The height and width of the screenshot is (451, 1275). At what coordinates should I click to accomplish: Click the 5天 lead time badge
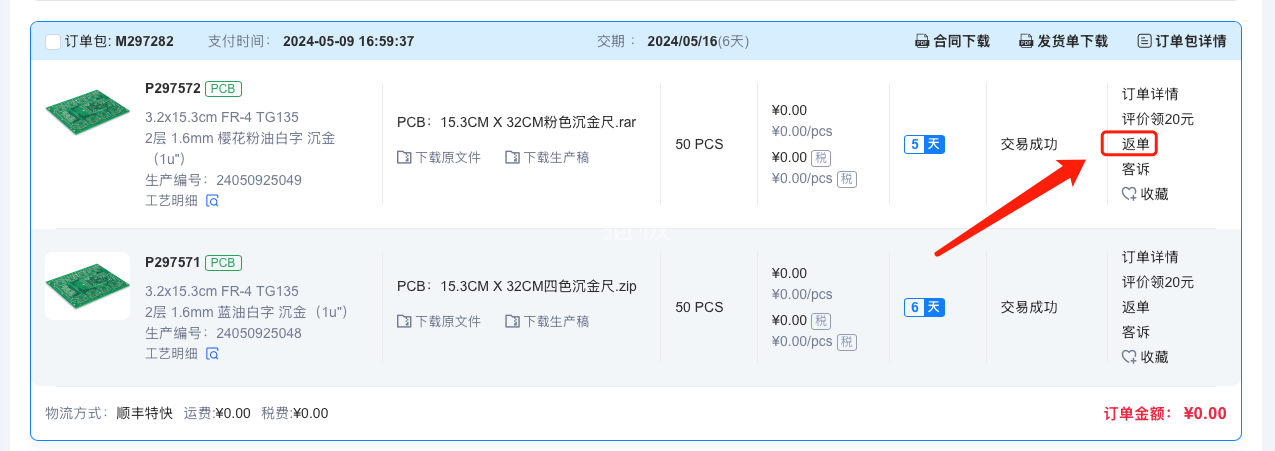[x=924, y=145]
